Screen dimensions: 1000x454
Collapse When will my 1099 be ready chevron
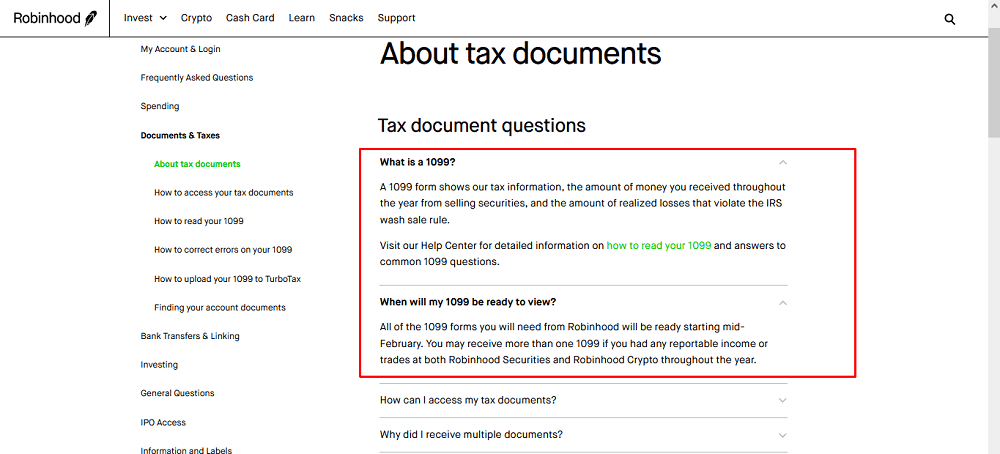click(x=783, y=302)
